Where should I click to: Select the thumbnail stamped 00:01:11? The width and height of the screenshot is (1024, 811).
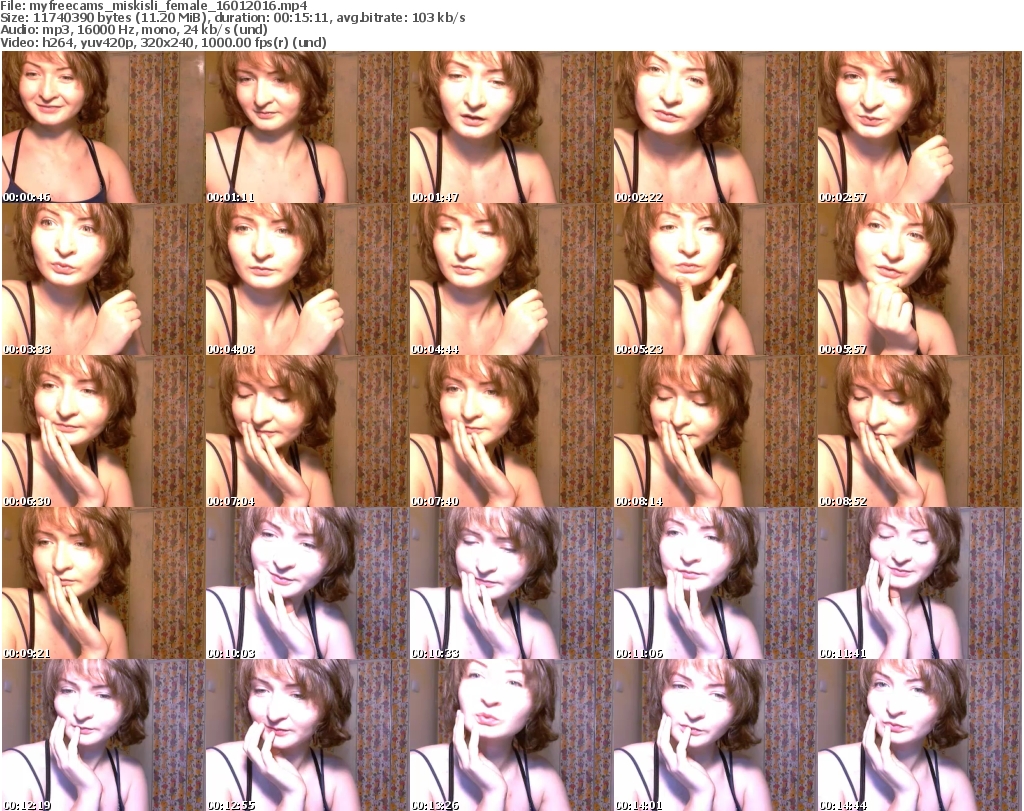307,127
